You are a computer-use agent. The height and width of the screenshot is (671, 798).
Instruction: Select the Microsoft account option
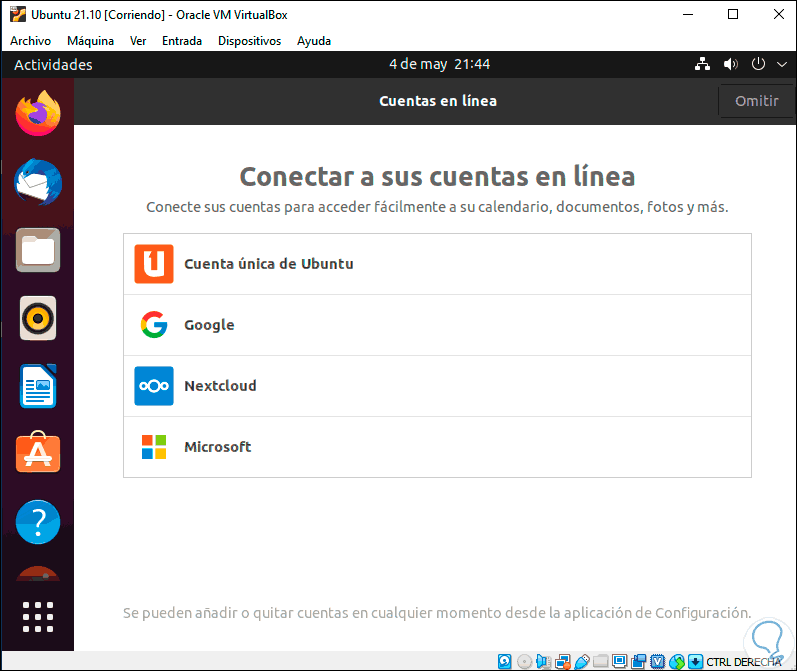pos(437,447)
